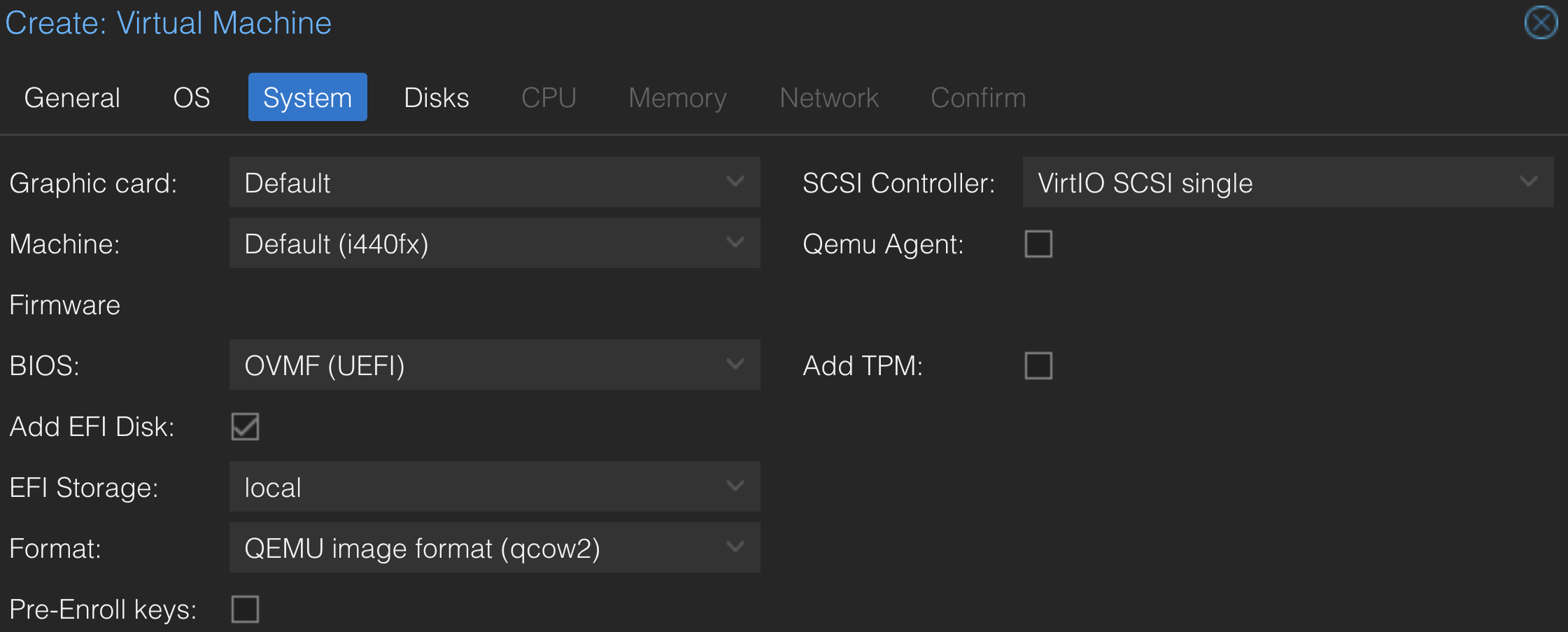Screen dimensions: 1568x632
Task: Expand the Graphic card dropdown arrow
Action: [735, 182]
